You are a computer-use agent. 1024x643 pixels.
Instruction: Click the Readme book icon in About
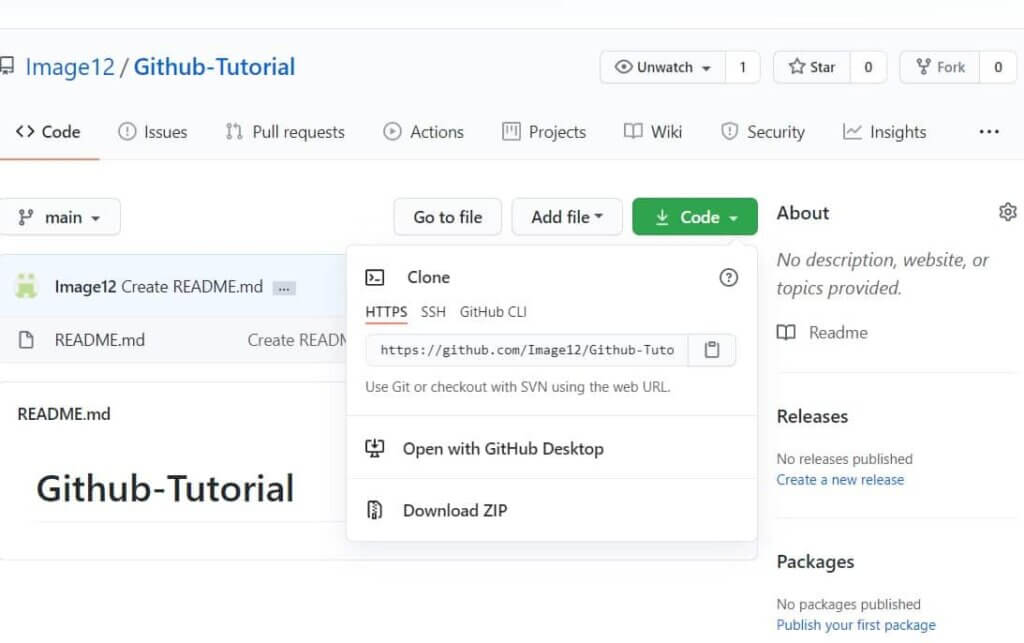pos(786,332)
